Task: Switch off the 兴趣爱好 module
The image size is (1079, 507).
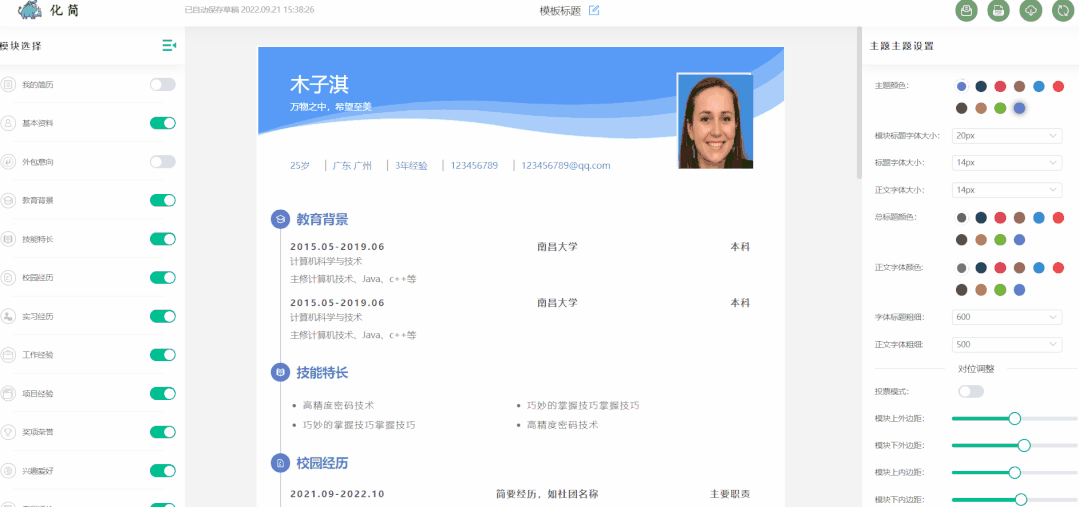Action: [x=163, y=471]
